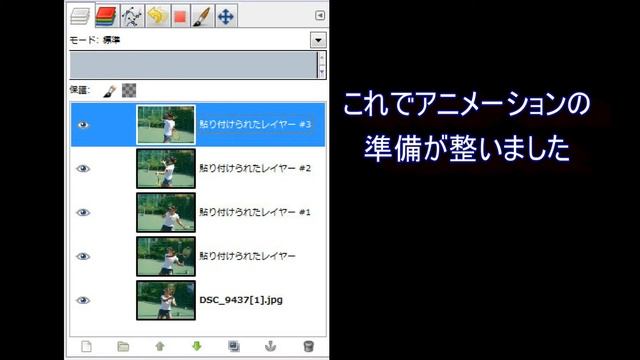Select thumbnail of layer #2
Screen dimensions: 640x360
(x=166, y=169)
